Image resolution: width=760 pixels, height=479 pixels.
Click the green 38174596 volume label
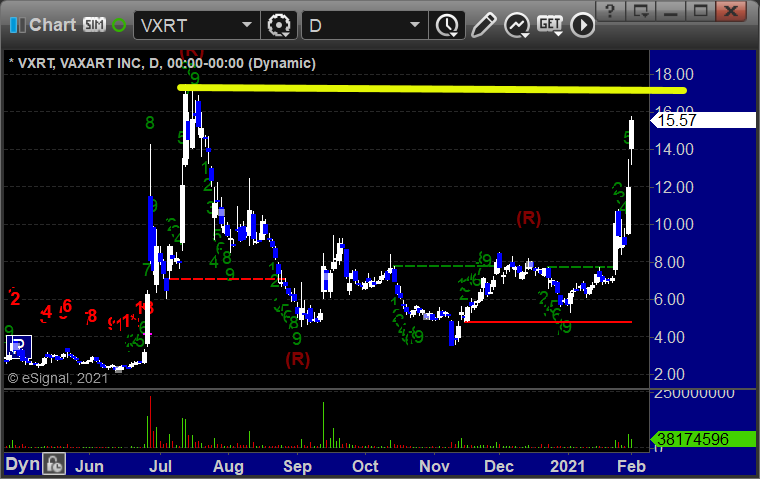(x=703, y=439)
